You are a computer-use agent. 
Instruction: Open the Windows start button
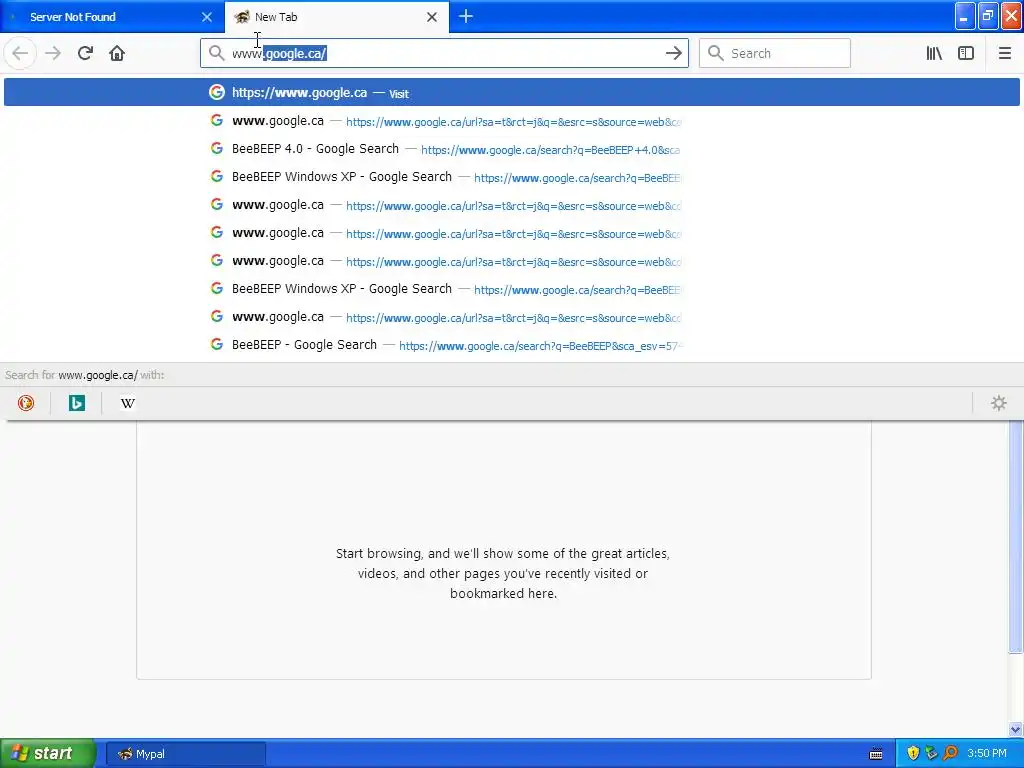click(x=48, y=754)
